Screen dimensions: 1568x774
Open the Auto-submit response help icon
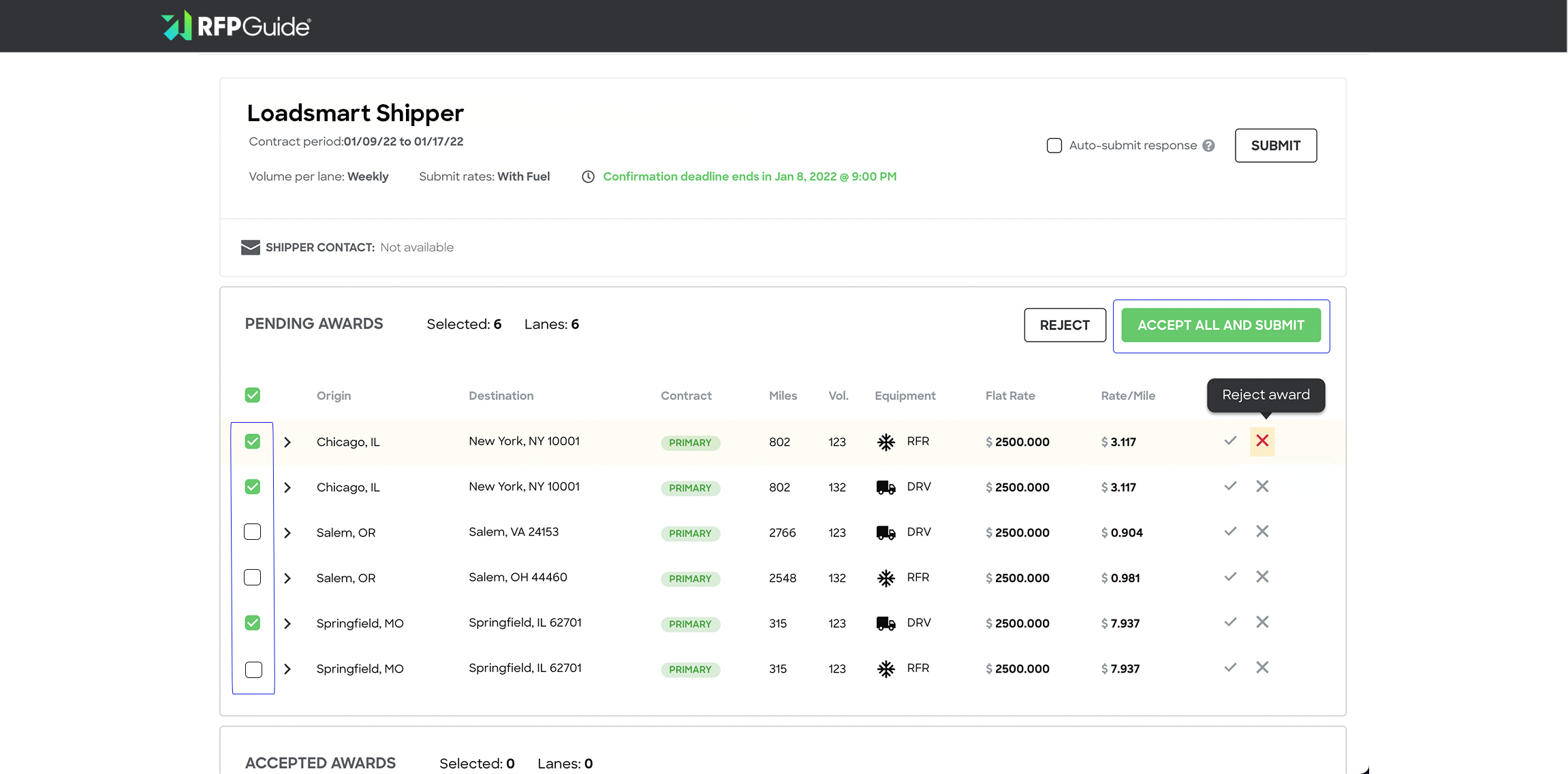(x=1208, y=146)
